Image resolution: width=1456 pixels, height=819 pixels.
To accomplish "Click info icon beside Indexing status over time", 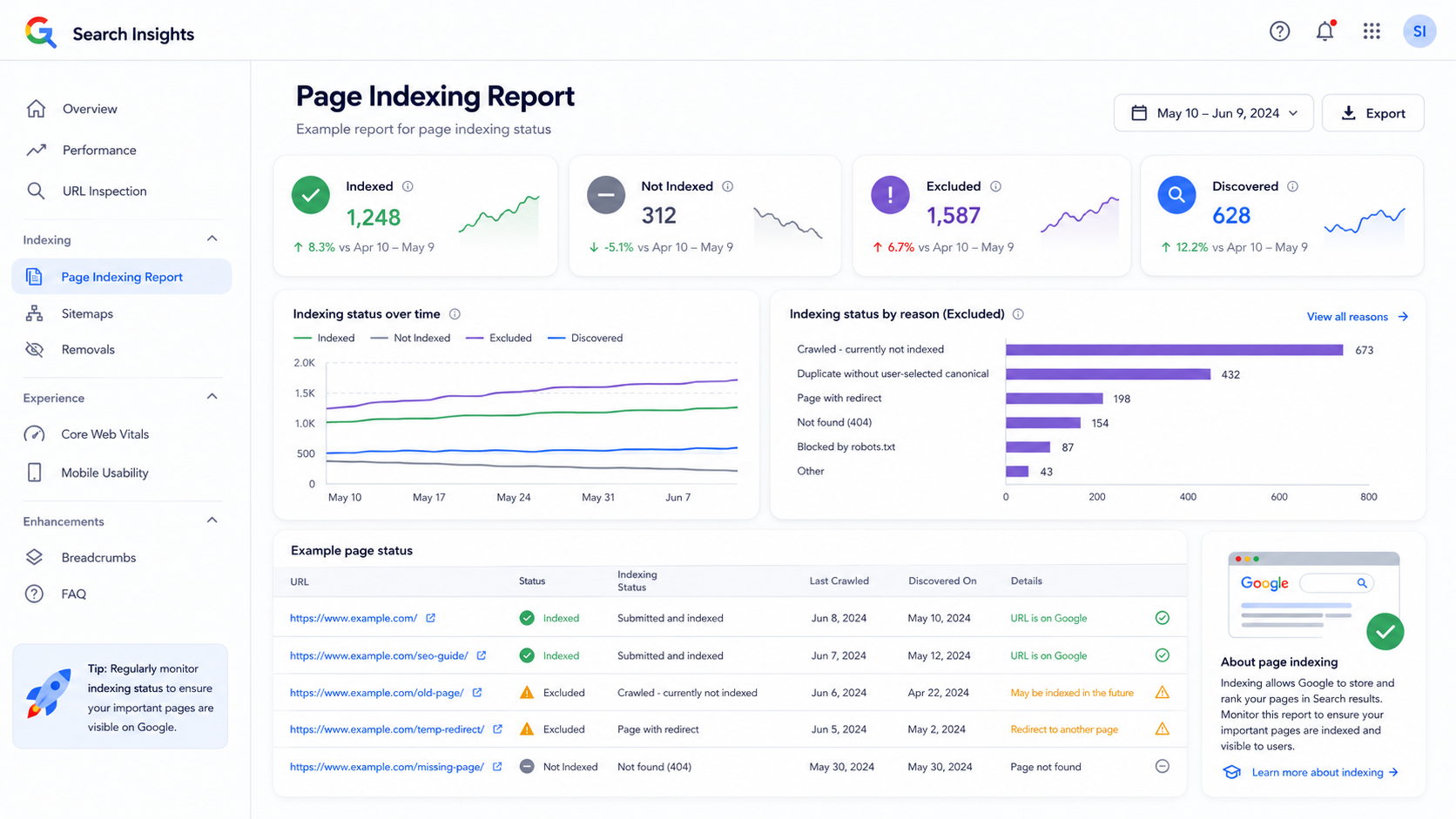I will 455,314.
